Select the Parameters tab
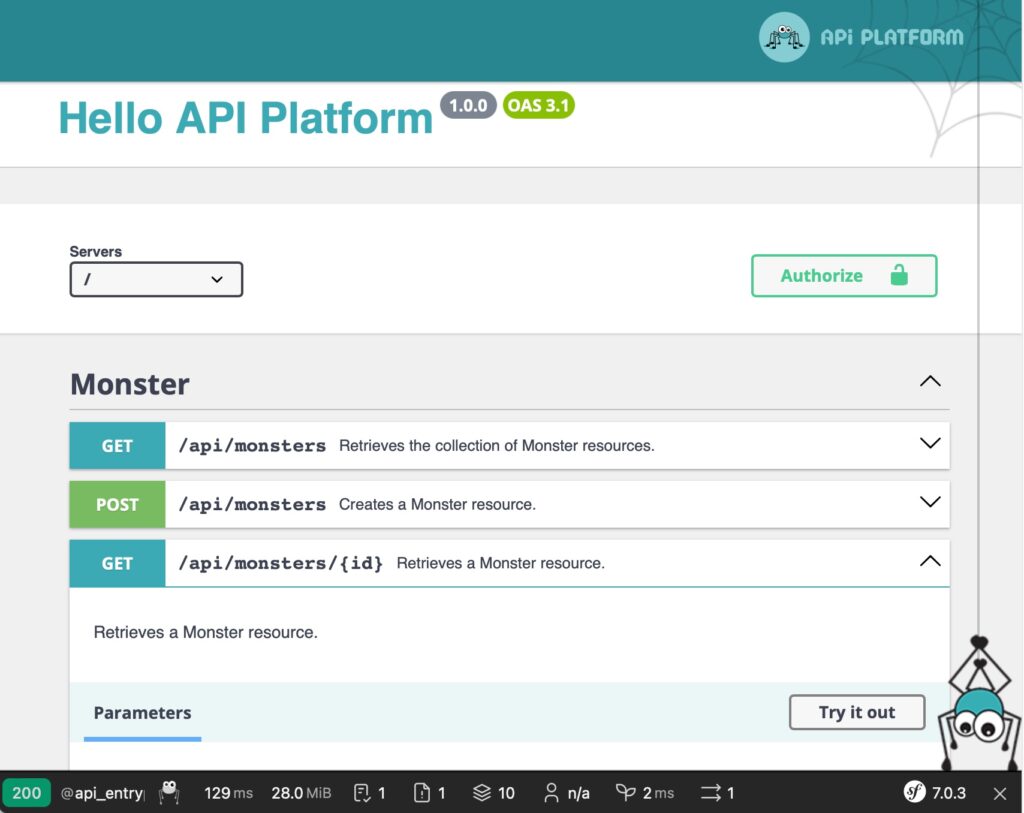The image size is (1024, 813). 142,712
